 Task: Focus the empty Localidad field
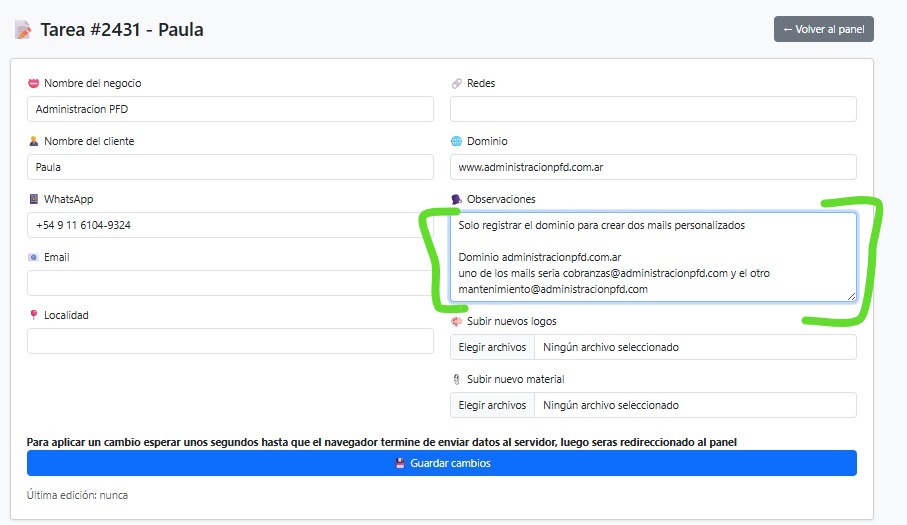click(x=230, y=341)
